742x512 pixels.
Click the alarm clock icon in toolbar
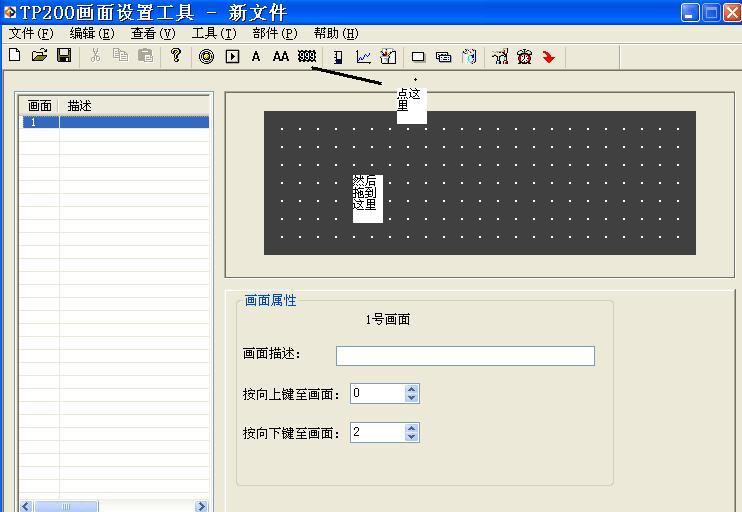[524, 57]
